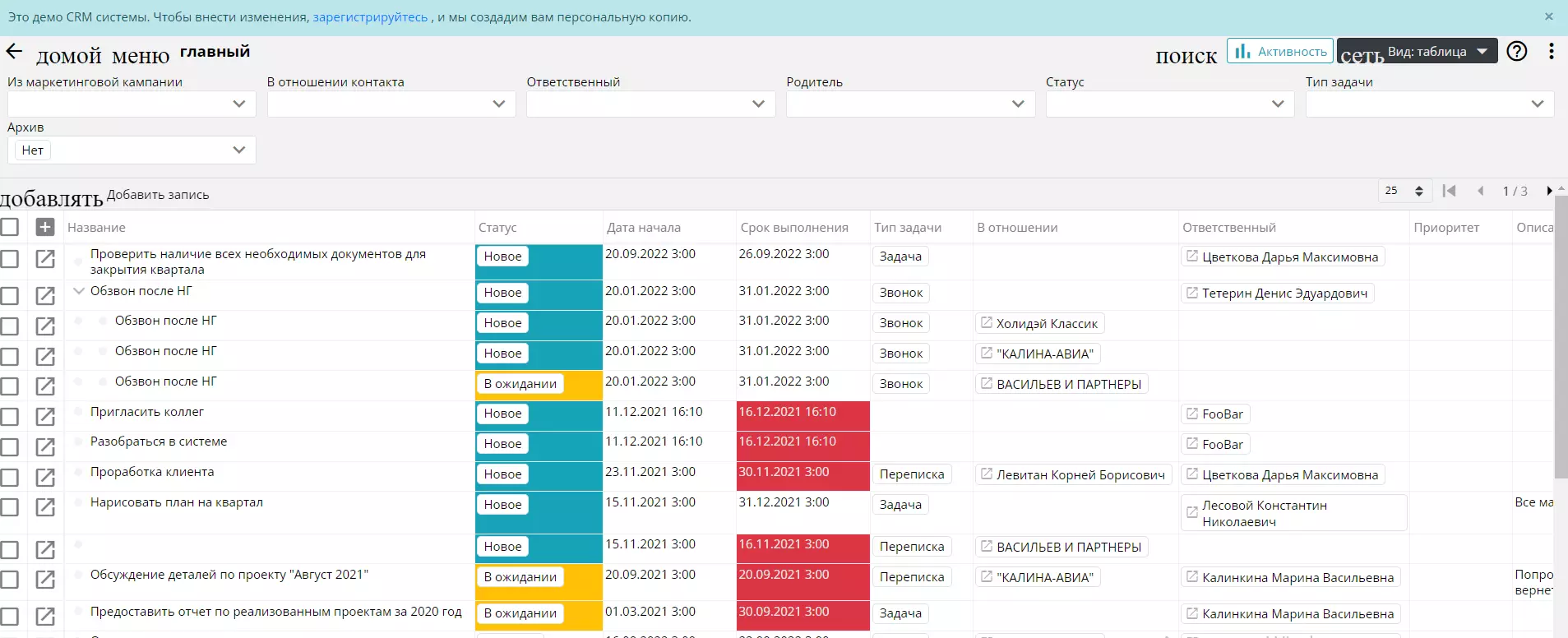The height and width of the screenshot is (638, 1568).
Task: Open record 'Проверить наличие всех необходимых документов'
Action: coord(45,259)
